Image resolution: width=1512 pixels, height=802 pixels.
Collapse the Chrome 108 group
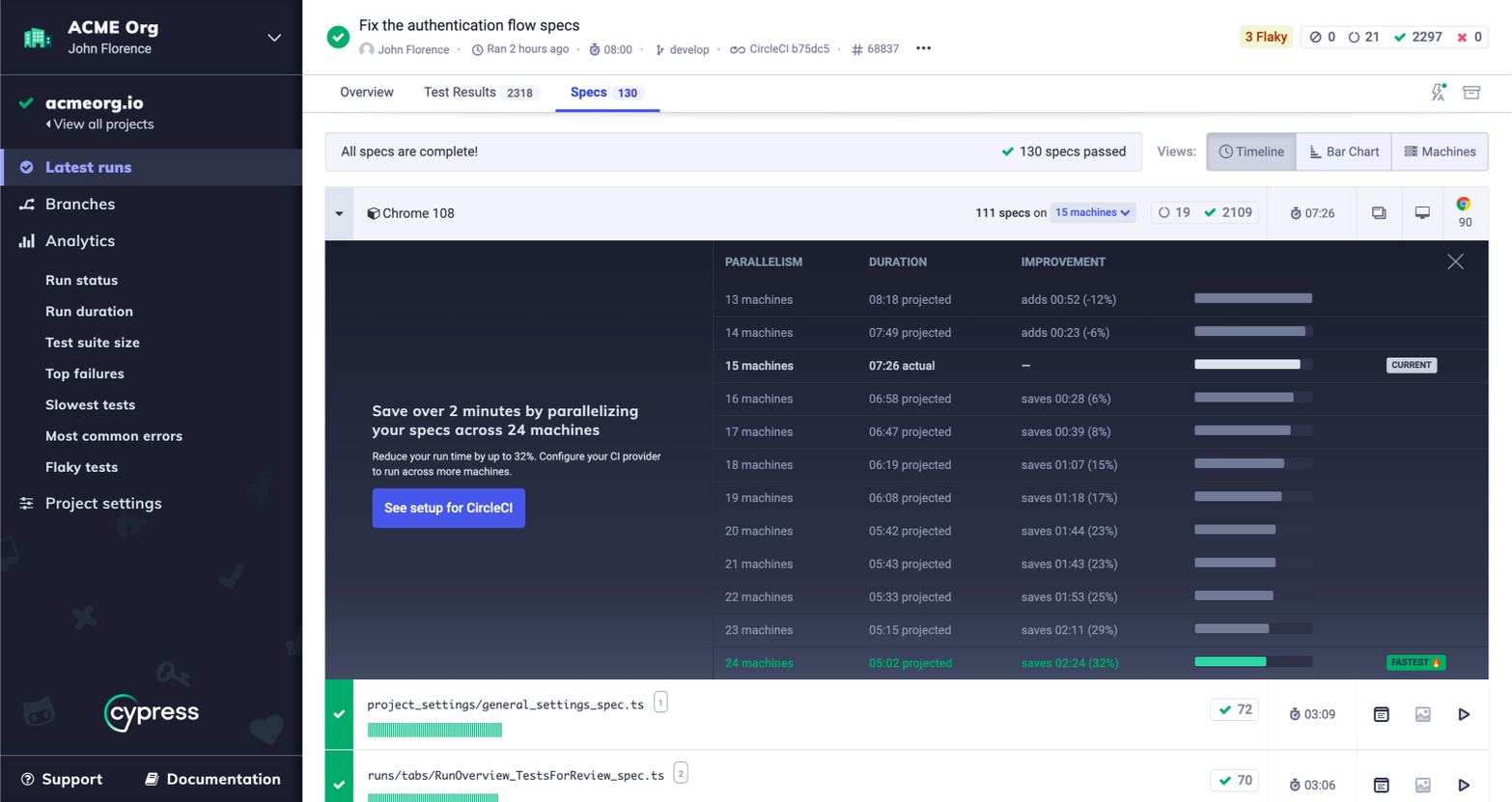tap(339, 213)
